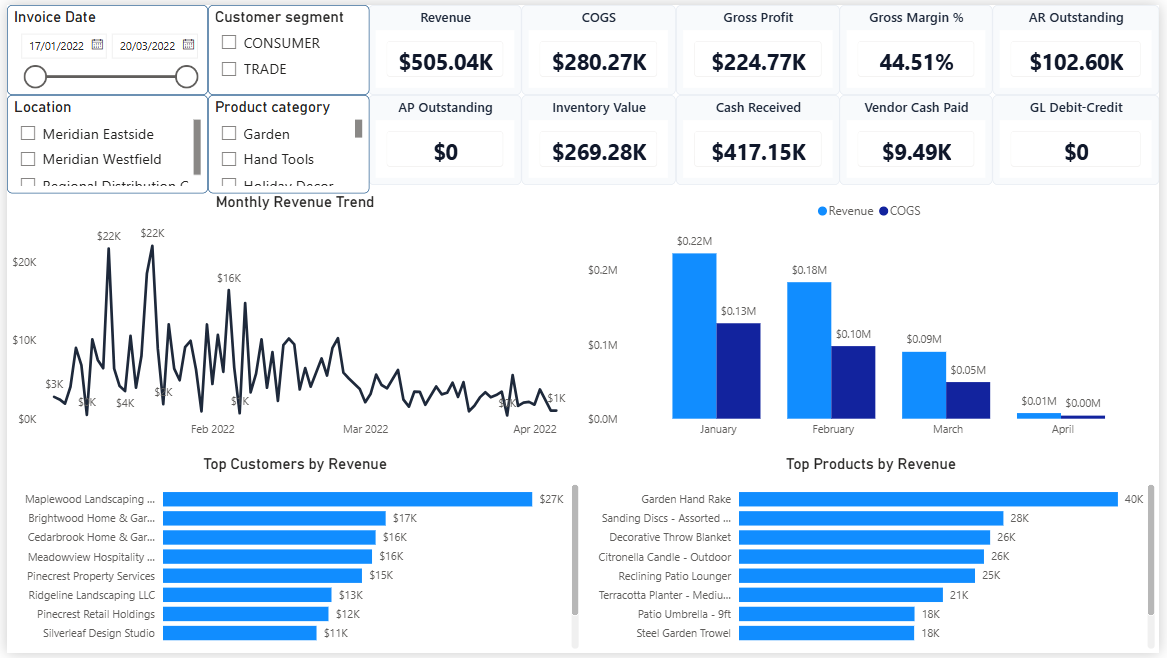Select the Vendor Cash Paid card $9.49K

916,152
